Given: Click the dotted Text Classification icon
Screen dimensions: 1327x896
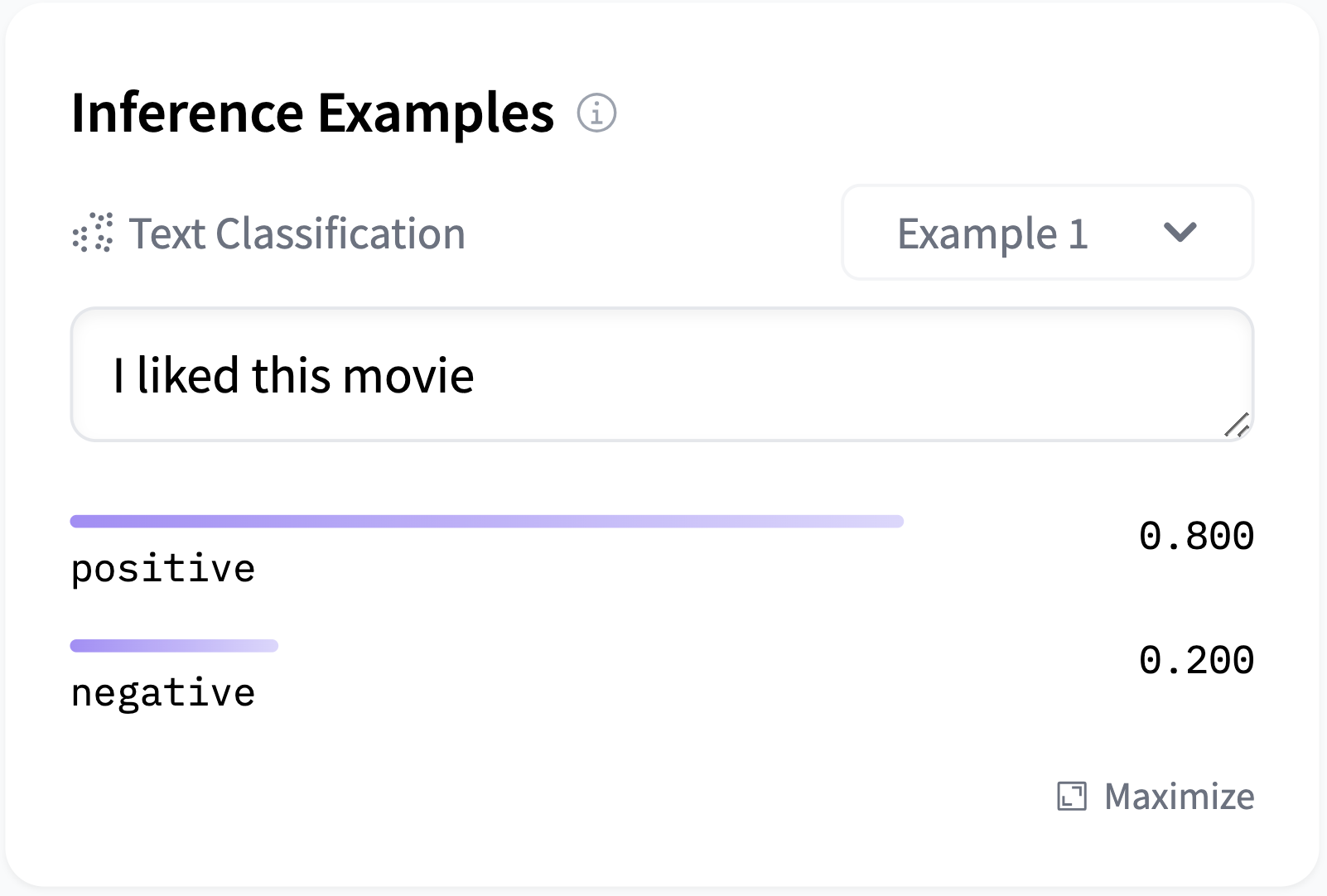Looking at the screenshot, I should (x=93, y=233).
